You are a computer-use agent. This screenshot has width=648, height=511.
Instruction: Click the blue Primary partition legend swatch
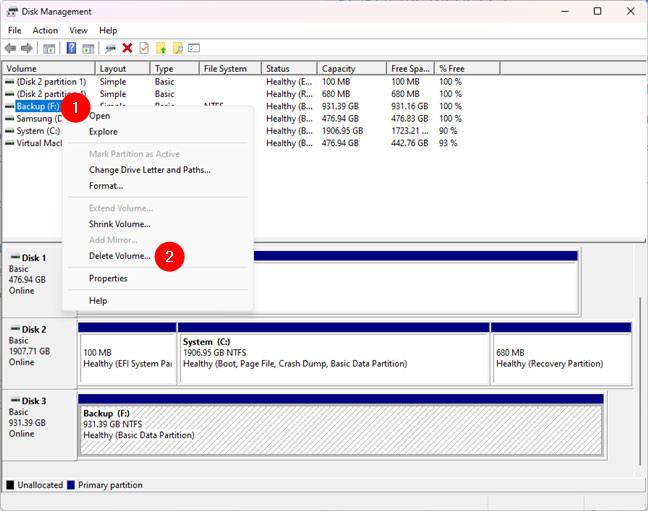pyautogui.click(x=71, y=485)
